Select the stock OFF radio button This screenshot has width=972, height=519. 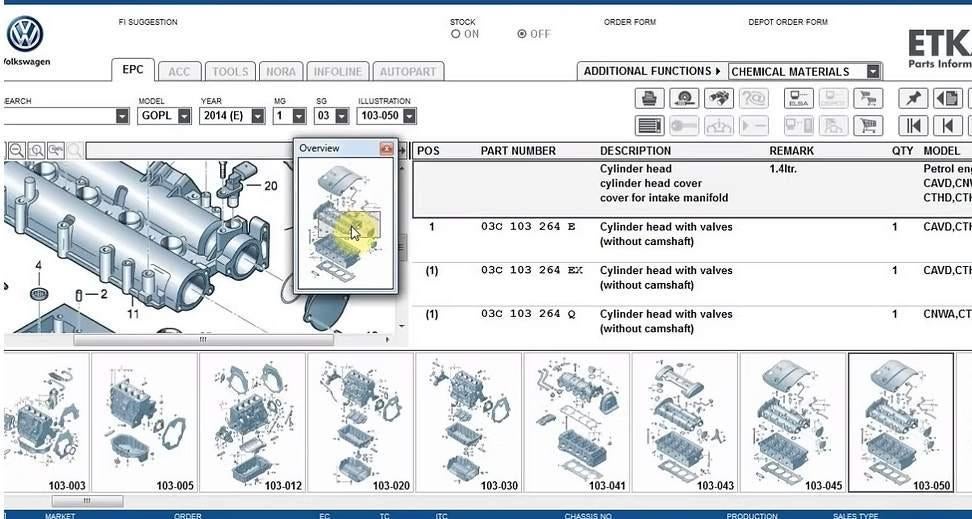point(522,34)
